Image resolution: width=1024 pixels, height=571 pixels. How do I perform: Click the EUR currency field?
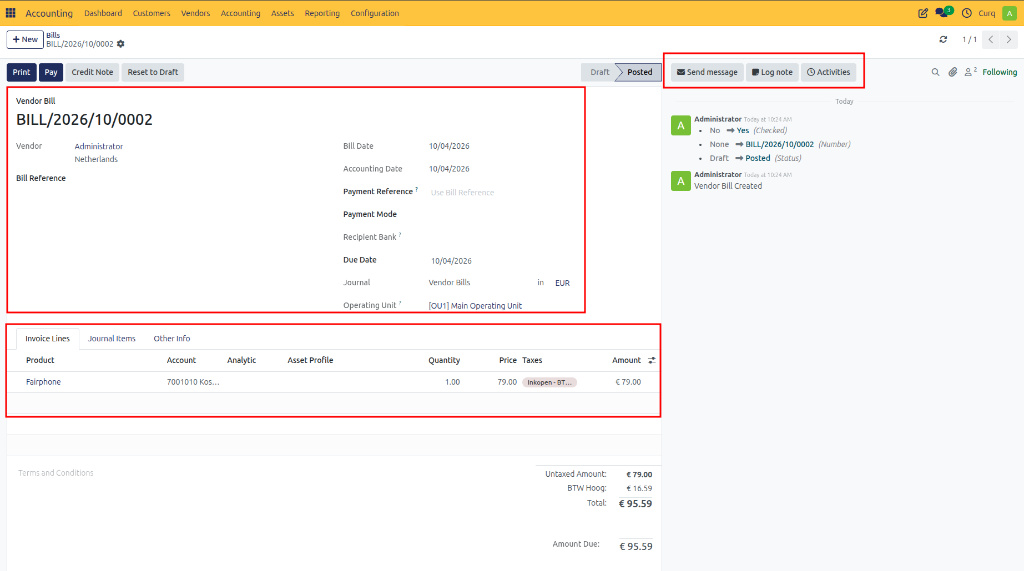(x=562, y=283)
